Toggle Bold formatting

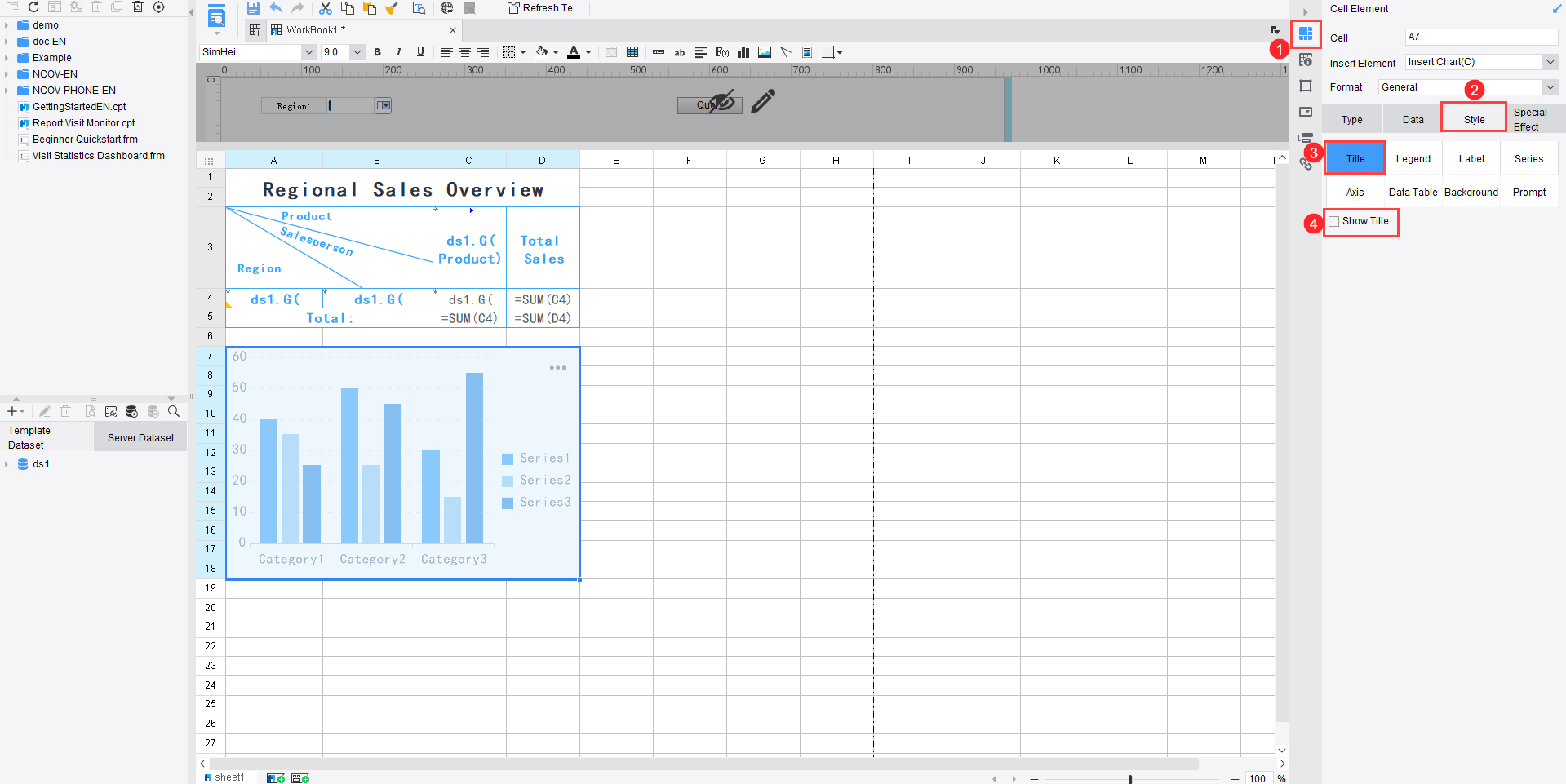[x=378, y=52]
